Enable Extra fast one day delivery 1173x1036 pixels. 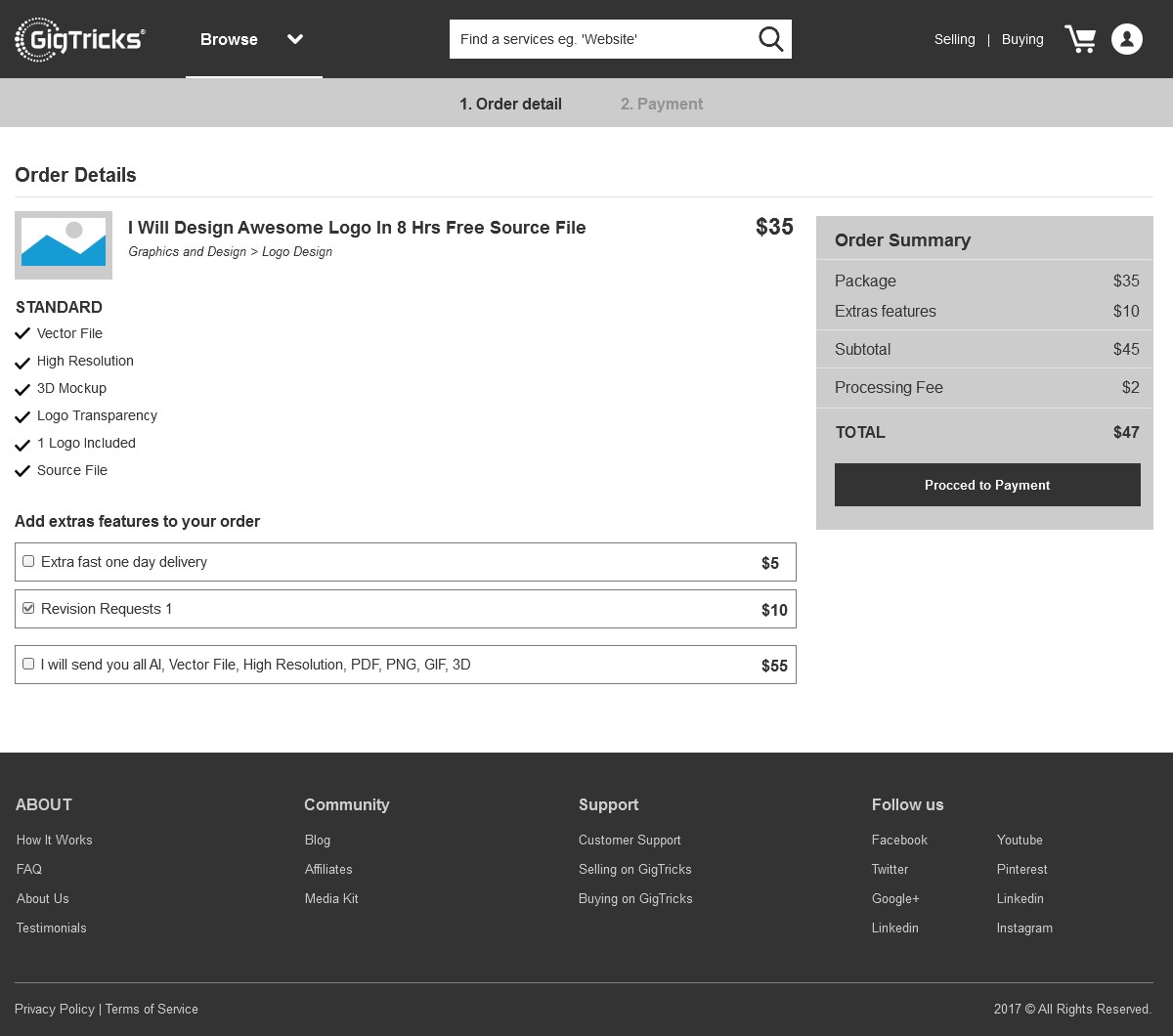pos(28,561)
